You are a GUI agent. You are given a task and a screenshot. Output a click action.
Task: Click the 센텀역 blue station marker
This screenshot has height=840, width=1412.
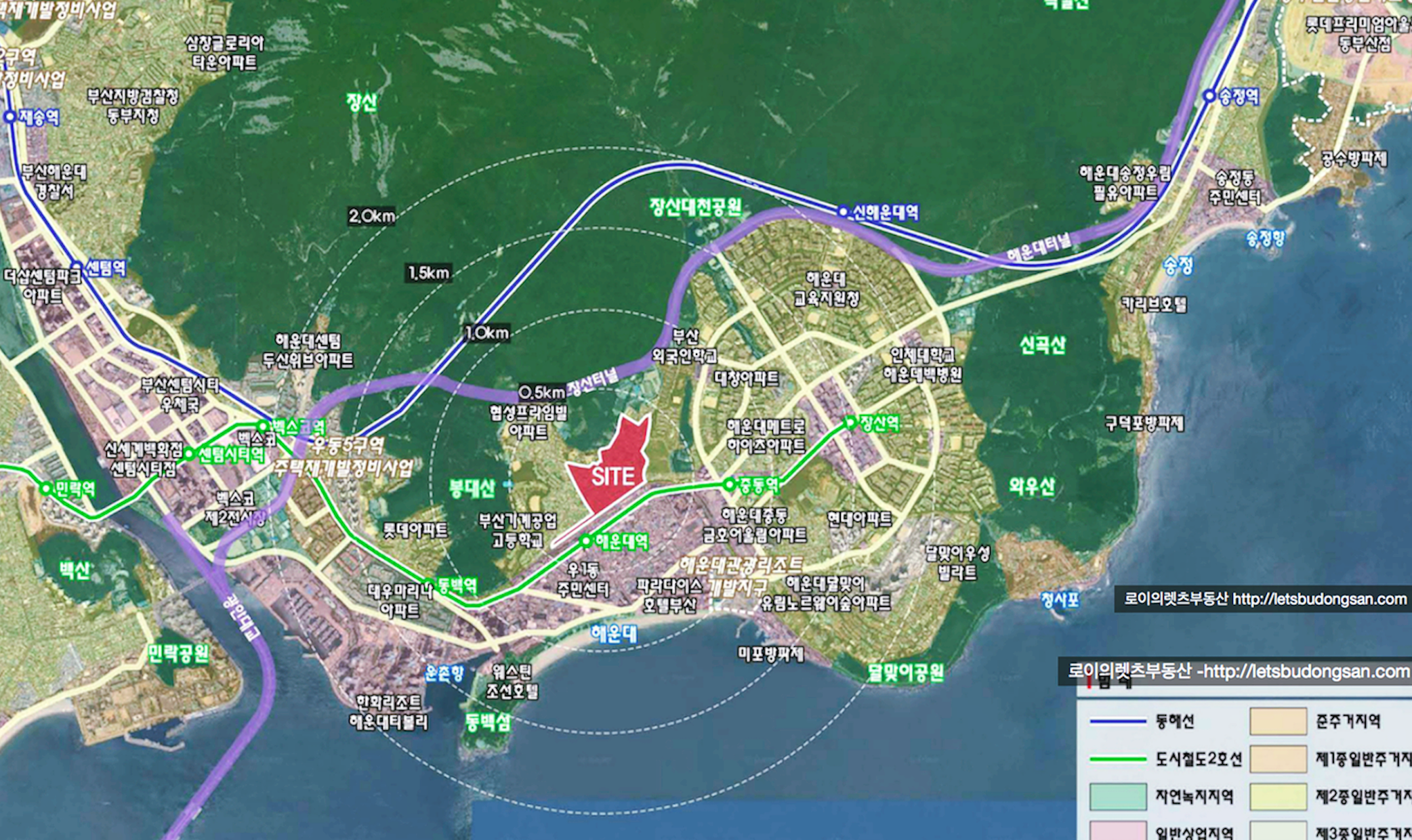coord(77,268)
